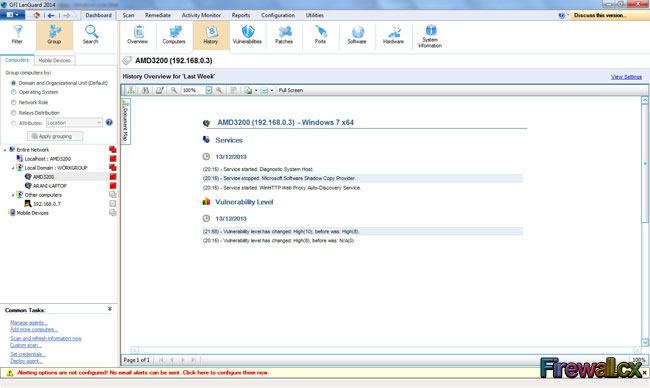Screen dimensions: 650x388
Task: Open the System Information view
Action: pyautogui.click(x=430, y=36)
